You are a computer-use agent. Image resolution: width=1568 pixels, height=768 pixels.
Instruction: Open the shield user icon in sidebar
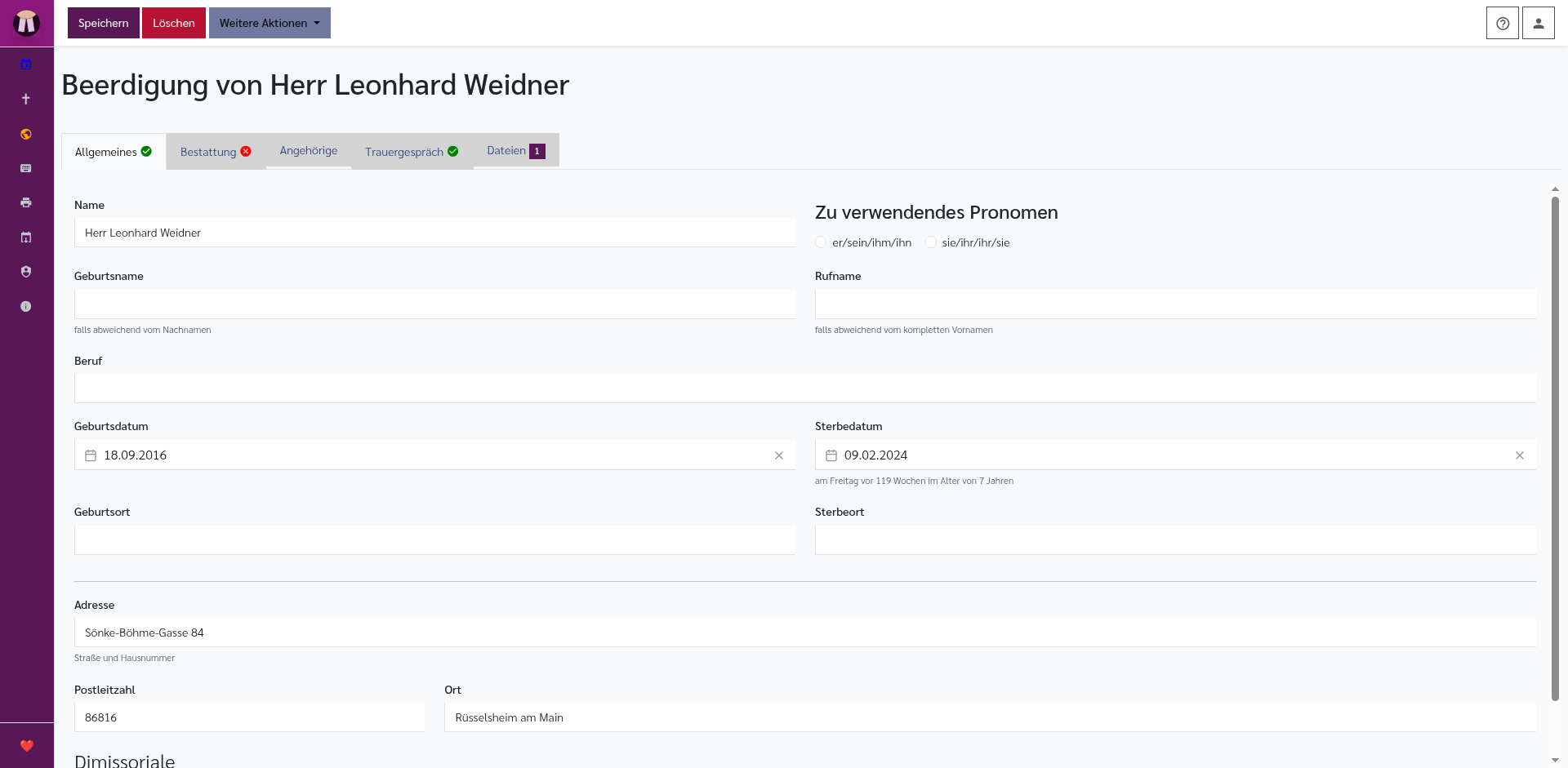click(26, 272)
